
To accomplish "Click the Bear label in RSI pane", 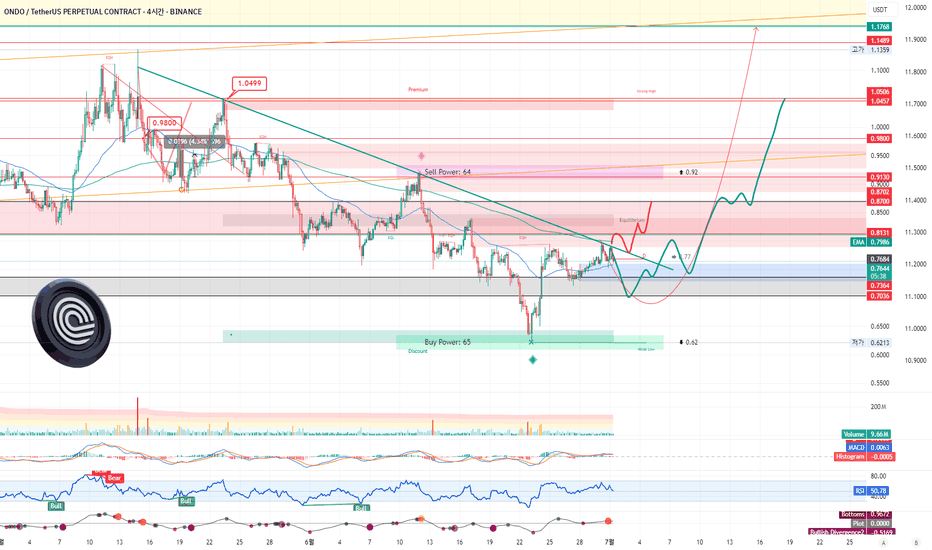I will 114,478.
